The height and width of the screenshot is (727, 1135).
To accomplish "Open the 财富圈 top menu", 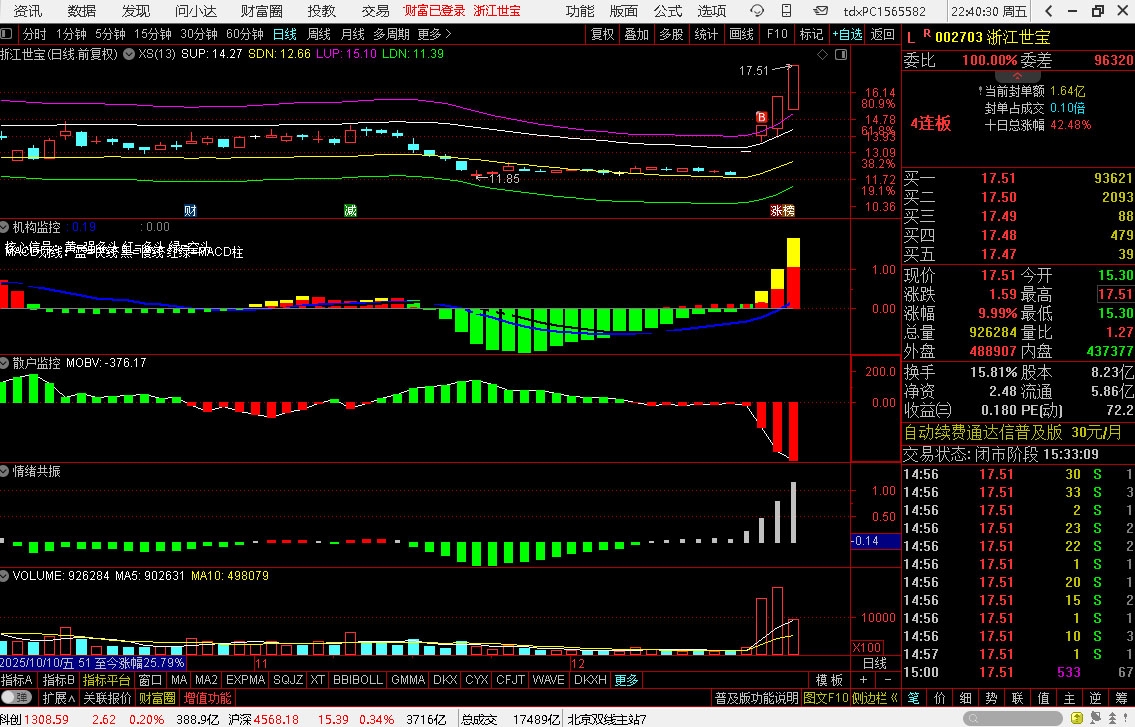I will click(261, 11).
